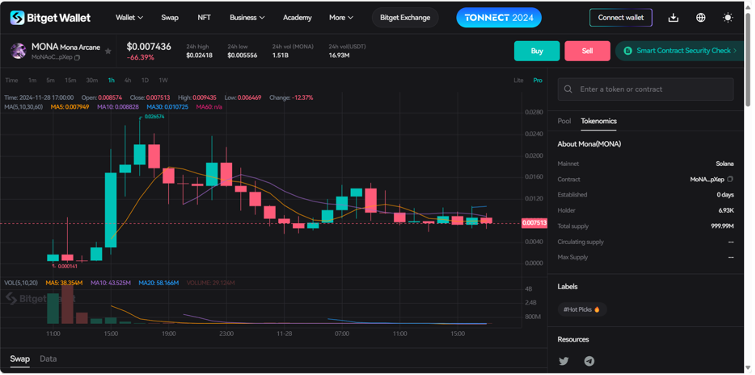Click the 24h high value $0.02418
755x375 pixels.
click(x=198, y=55)
